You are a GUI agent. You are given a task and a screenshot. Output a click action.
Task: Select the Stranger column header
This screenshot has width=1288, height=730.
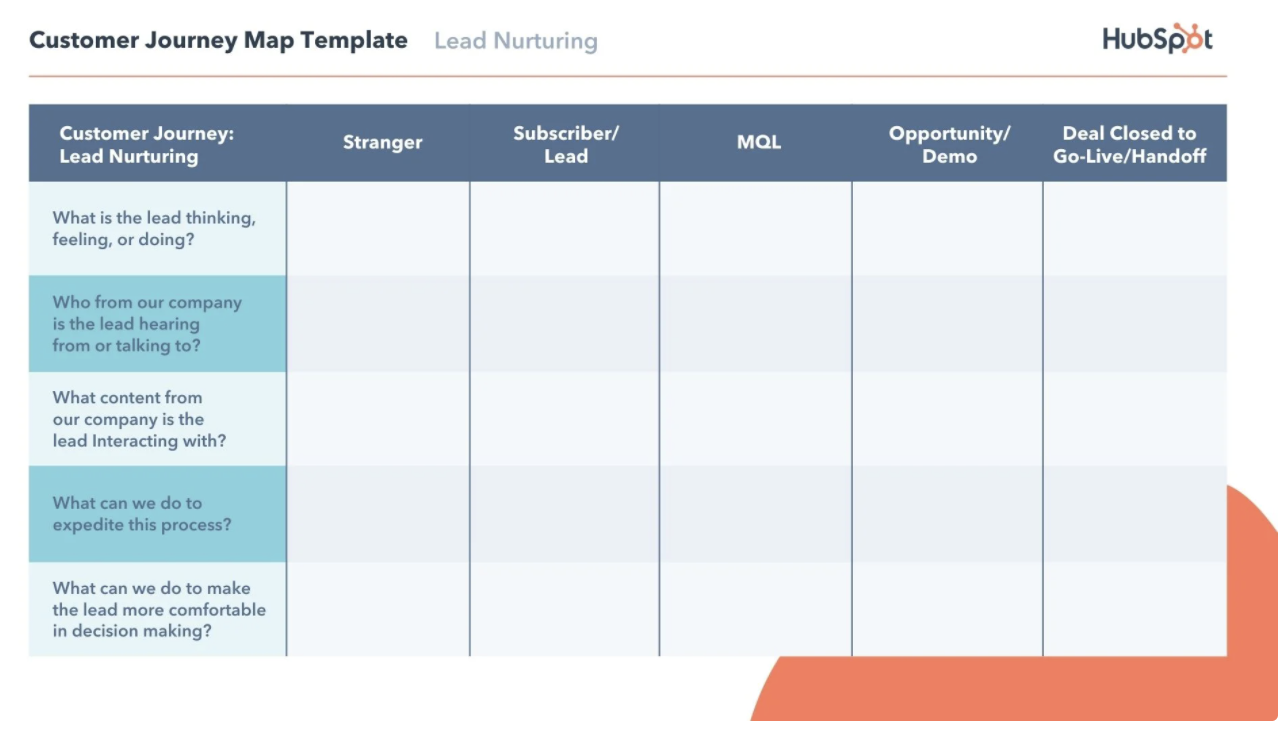(x=382, y=143)
